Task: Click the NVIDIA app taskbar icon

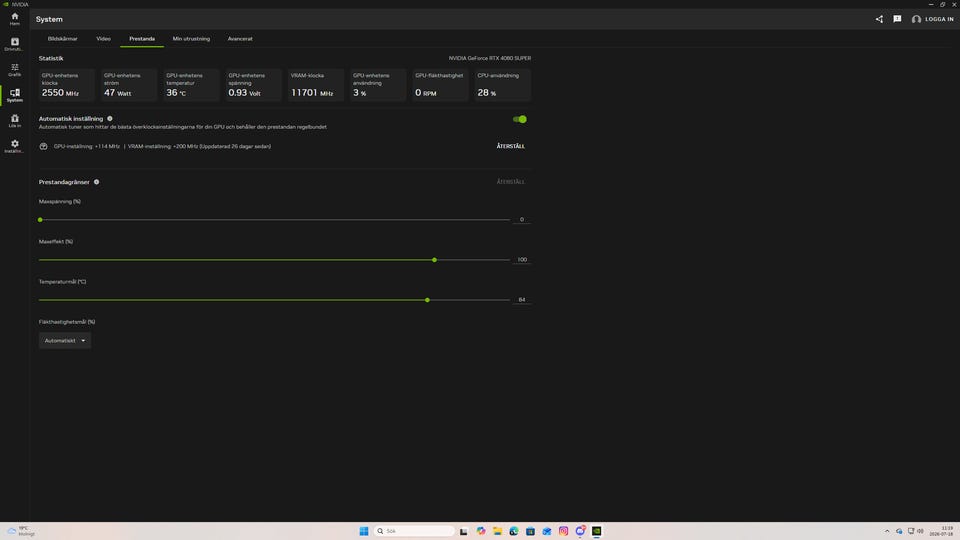Action: click(596, 531)
